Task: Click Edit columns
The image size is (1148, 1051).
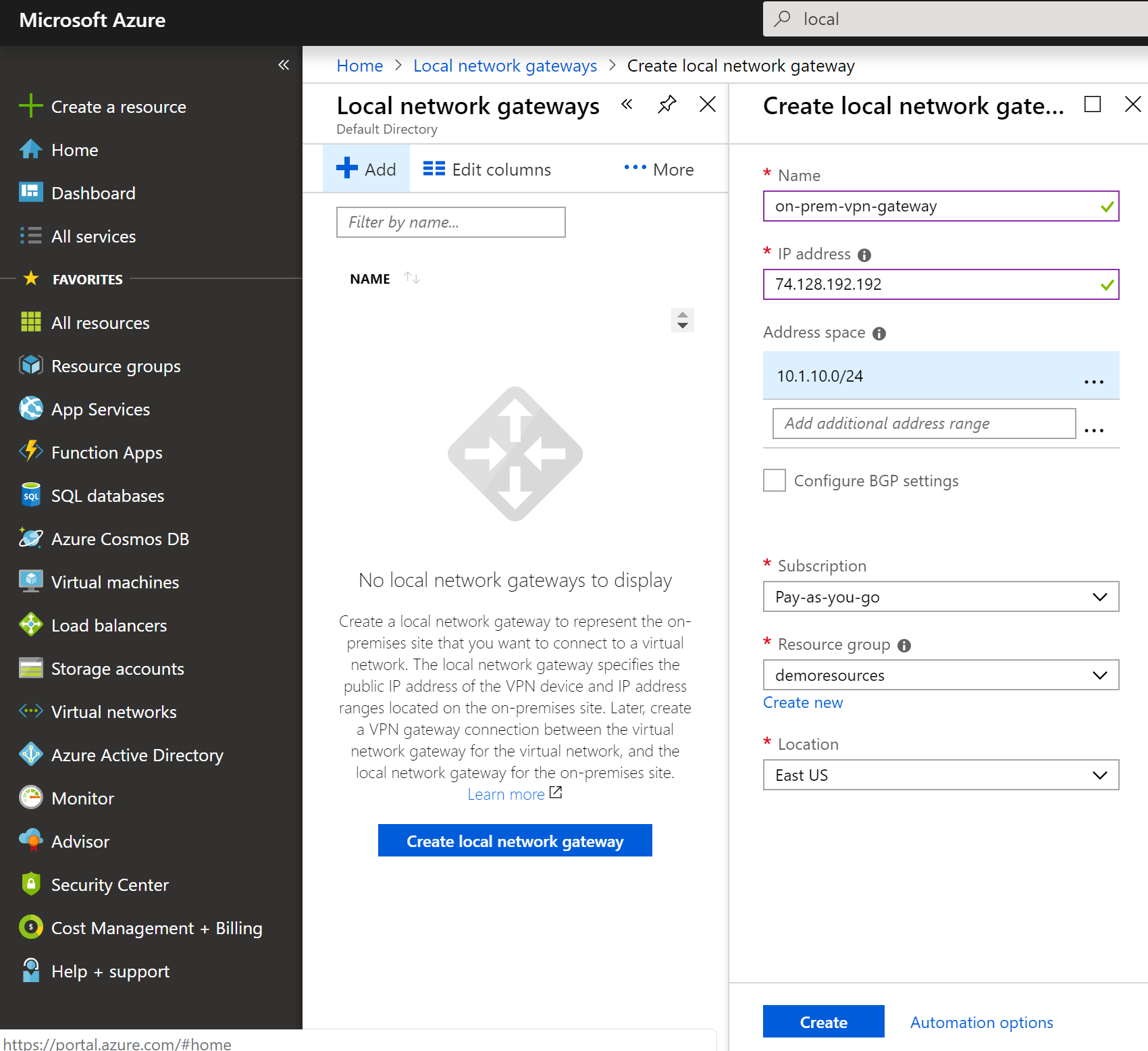Action: point(486,169)
